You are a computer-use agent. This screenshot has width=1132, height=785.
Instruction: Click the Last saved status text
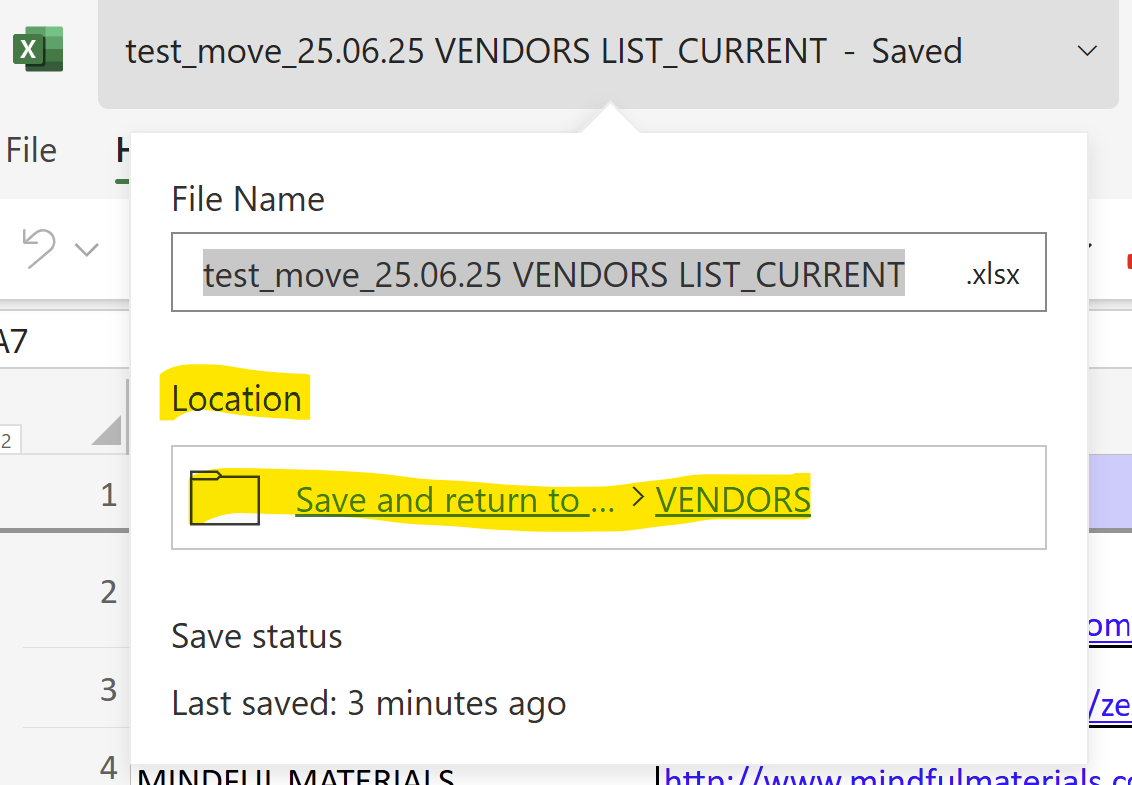(370, 703)
